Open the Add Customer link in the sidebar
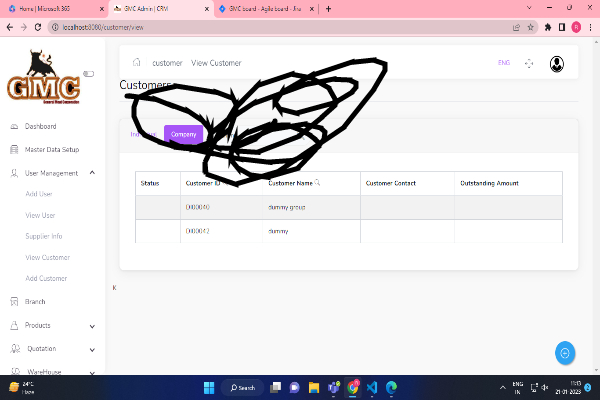Image resolution: width=600 pixels, height=400 pixels. (x=46, y=278)
